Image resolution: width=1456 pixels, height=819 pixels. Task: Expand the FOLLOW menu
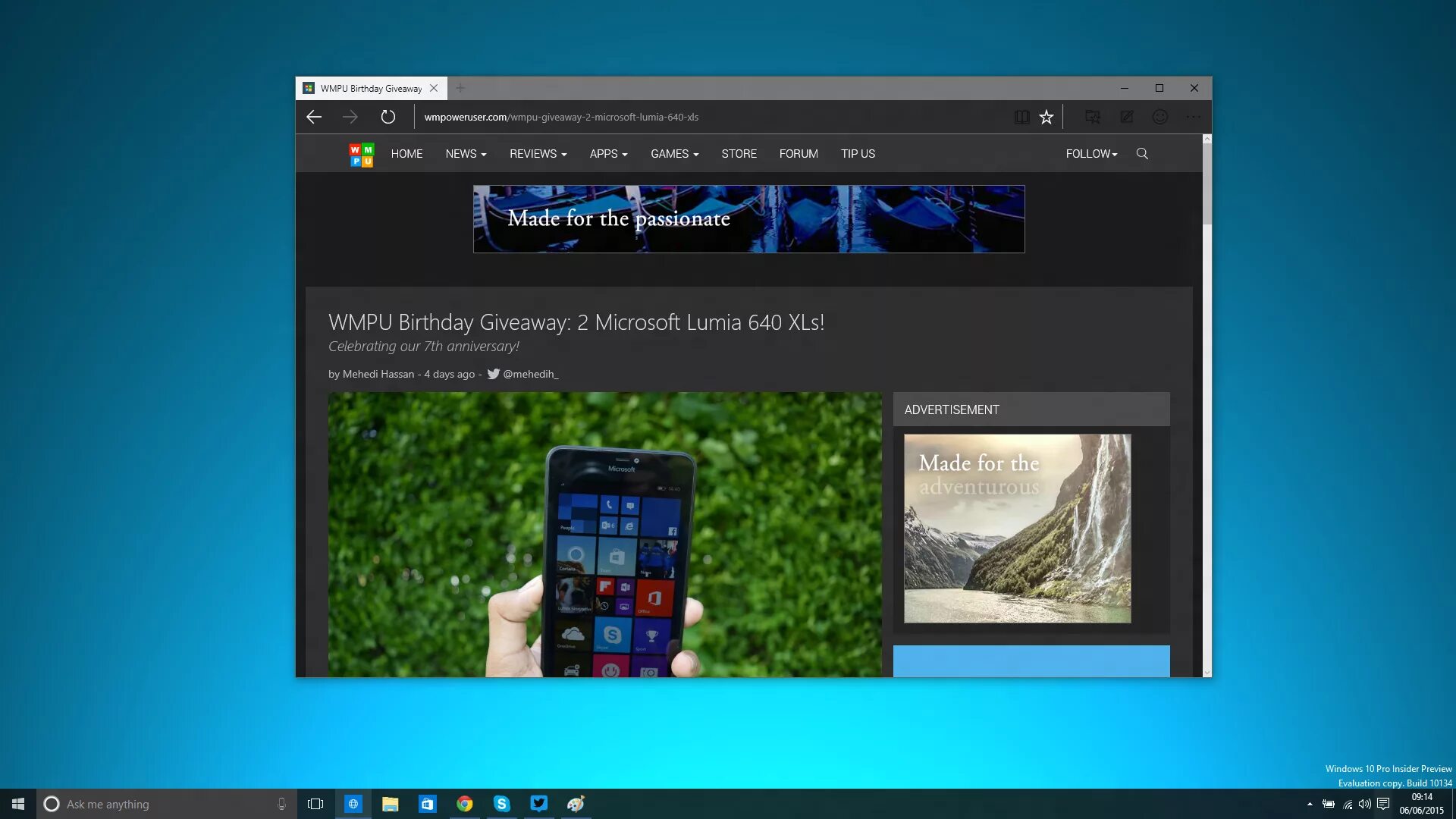pos(1090,153)
